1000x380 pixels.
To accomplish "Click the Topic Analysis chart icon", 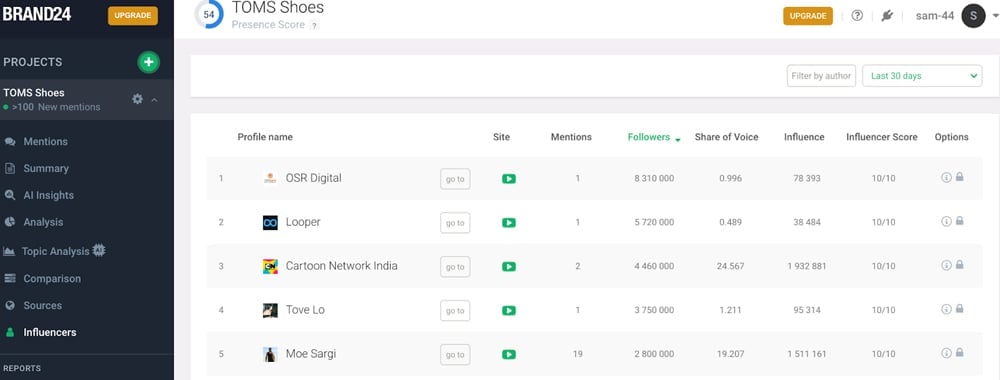I will pyautogui.click(x=9, y=251).
